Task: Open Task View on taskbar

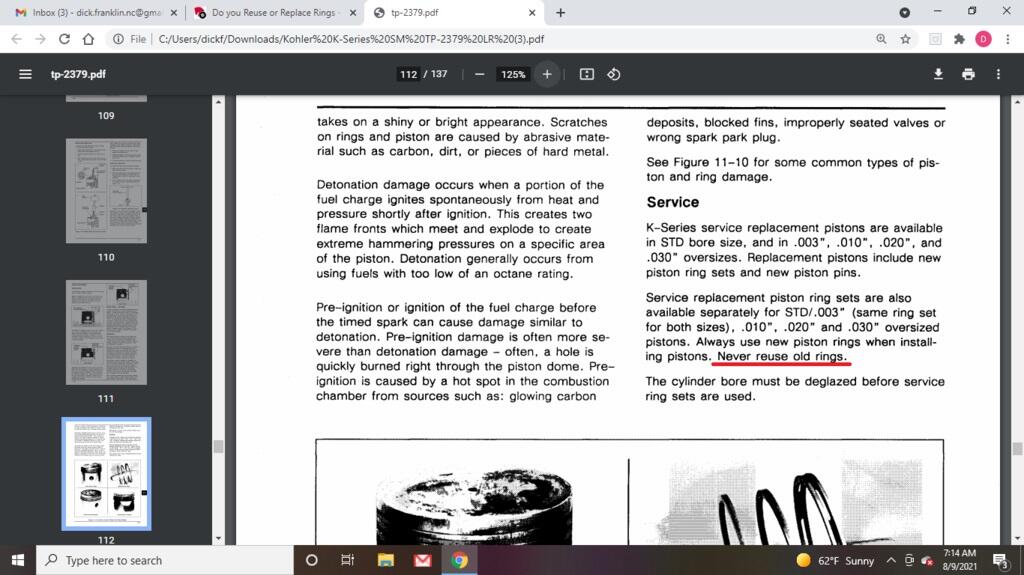Action: (x=347, y=560)
